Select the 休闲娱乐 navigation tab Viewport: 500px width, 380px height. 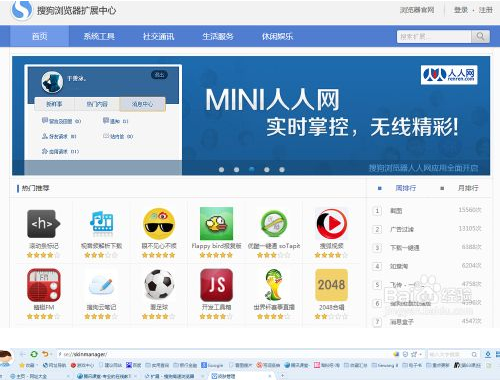coord(277,36)
